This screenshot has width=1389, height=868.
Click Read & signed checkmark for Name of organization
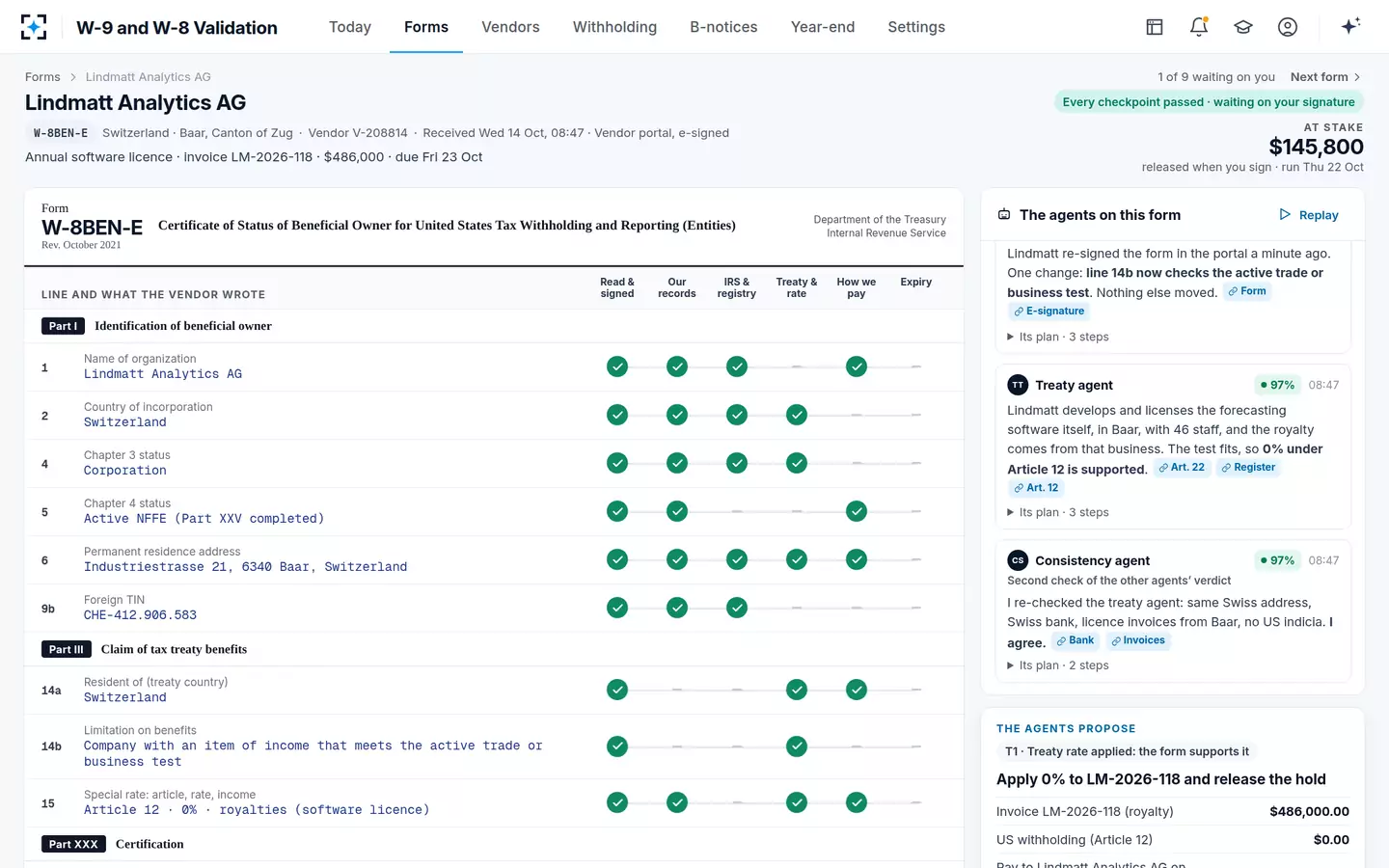[x=617, y=366]
